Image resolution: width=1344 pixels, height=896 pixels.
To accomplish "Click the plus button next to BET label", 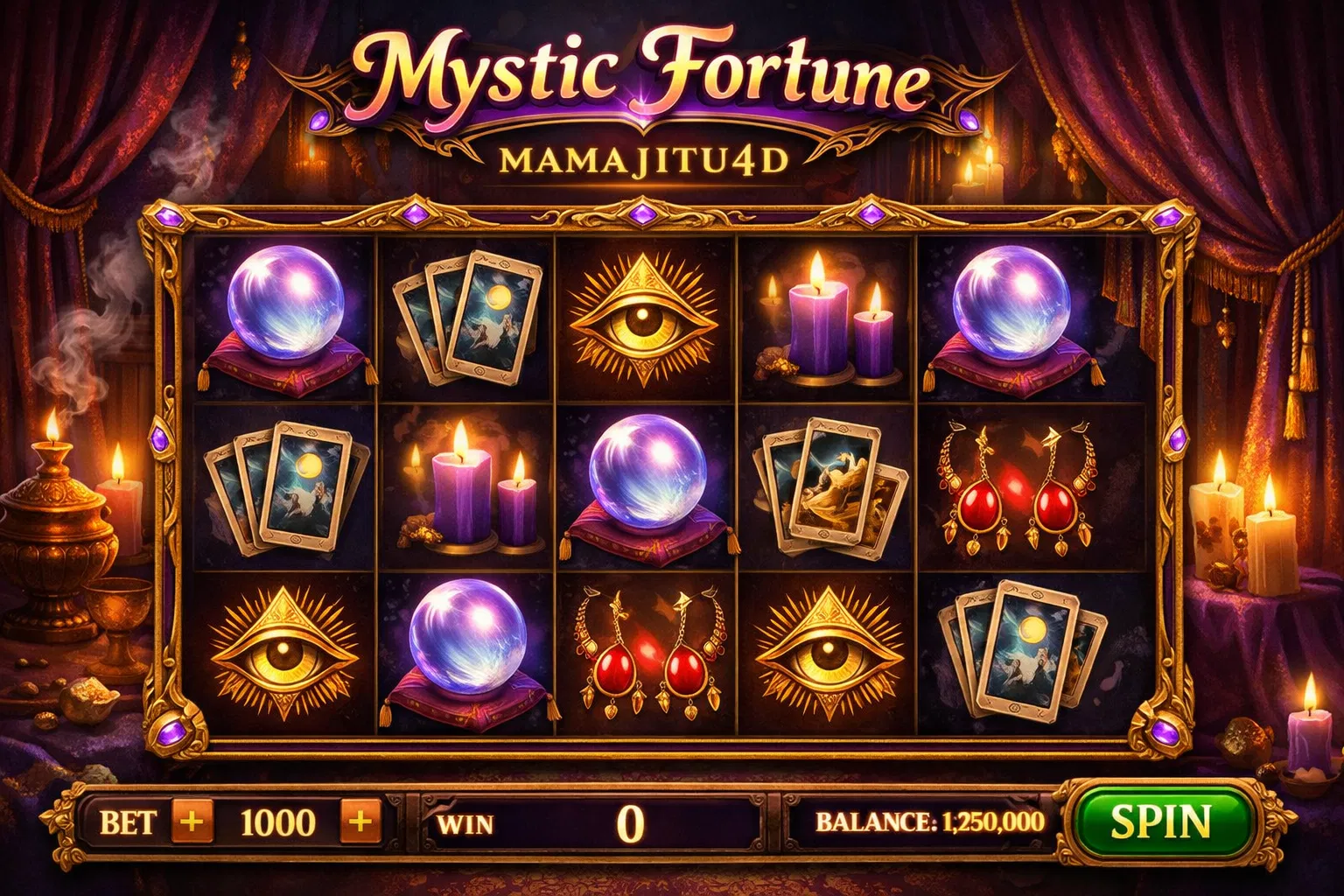I will click(x=192, y=822).
